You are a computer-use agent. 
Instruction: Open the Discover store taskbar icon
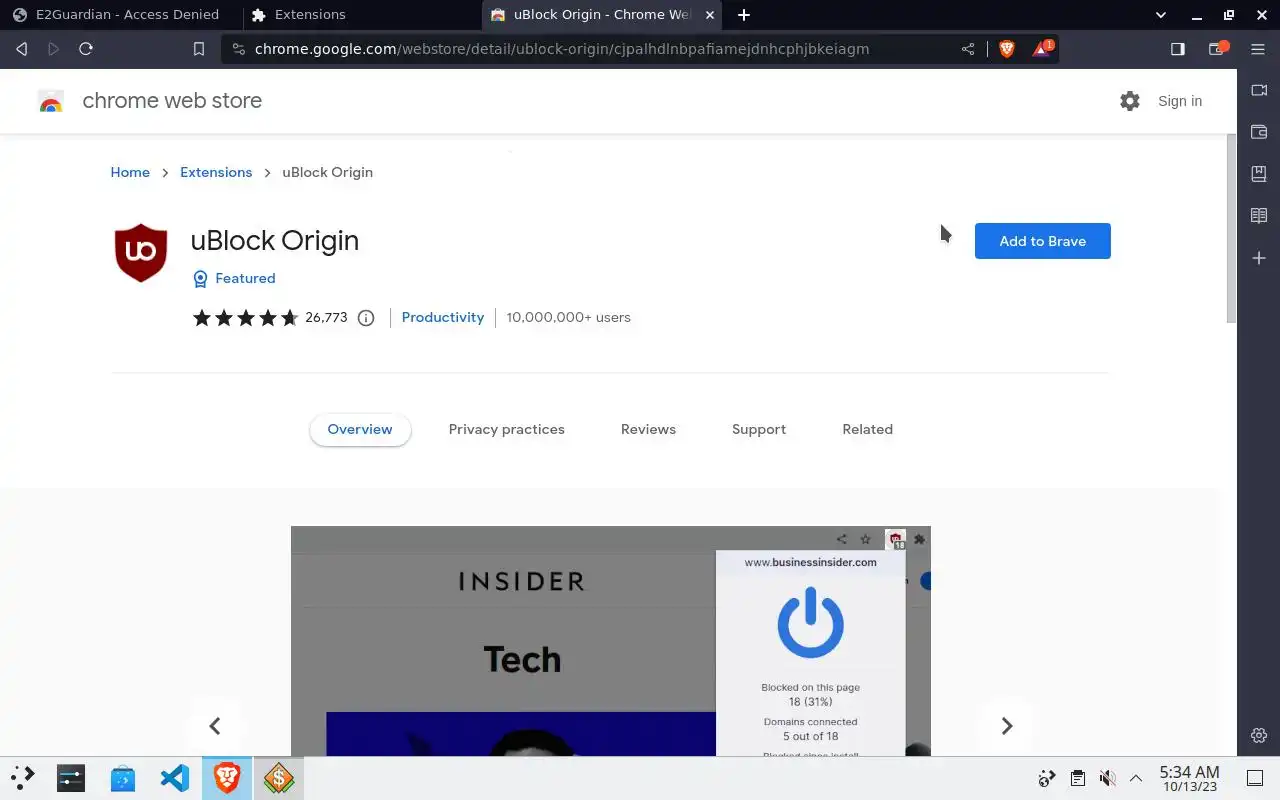(x=123, y=778)
